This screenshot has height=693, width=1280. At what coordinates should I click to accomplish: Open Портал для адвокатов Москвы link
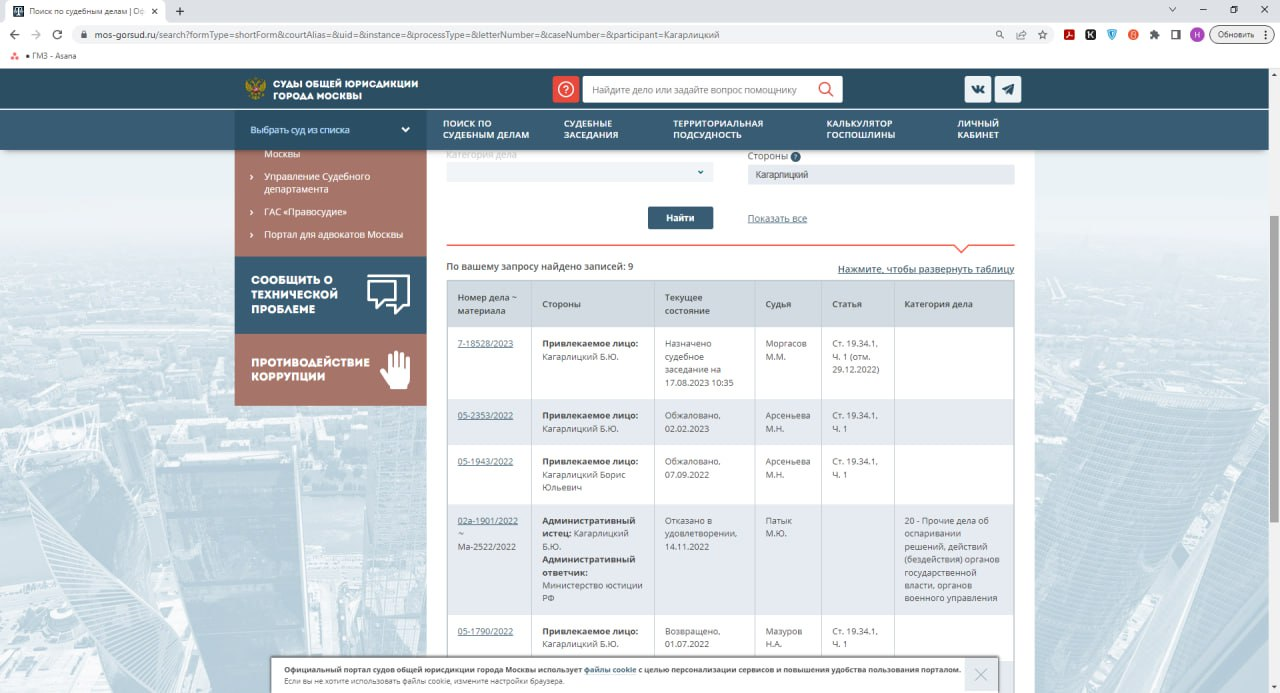click(x=333, y=235)
